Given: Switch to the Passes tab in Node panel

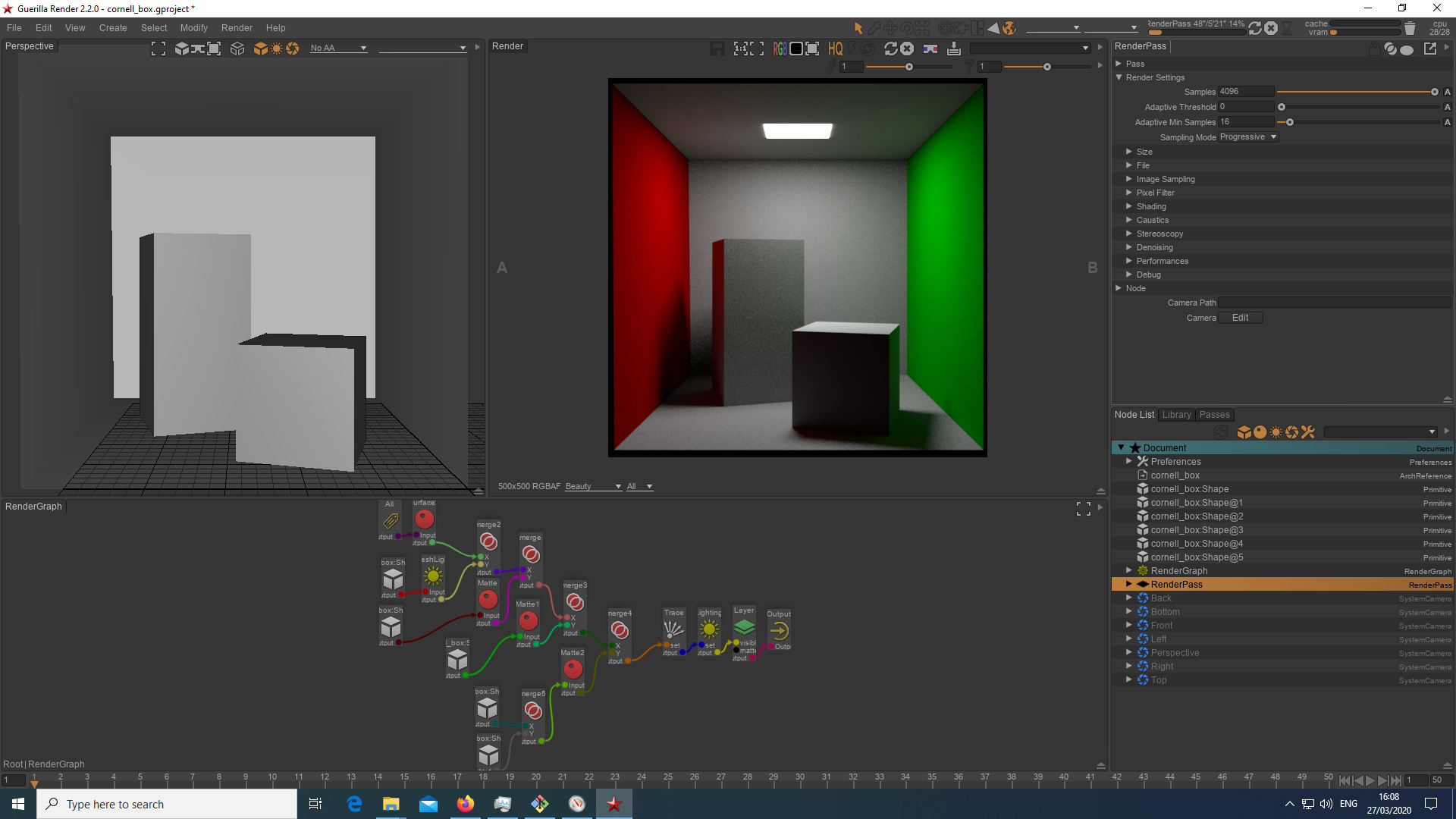Looking at the screenshot, I should tap(1213, 414).
